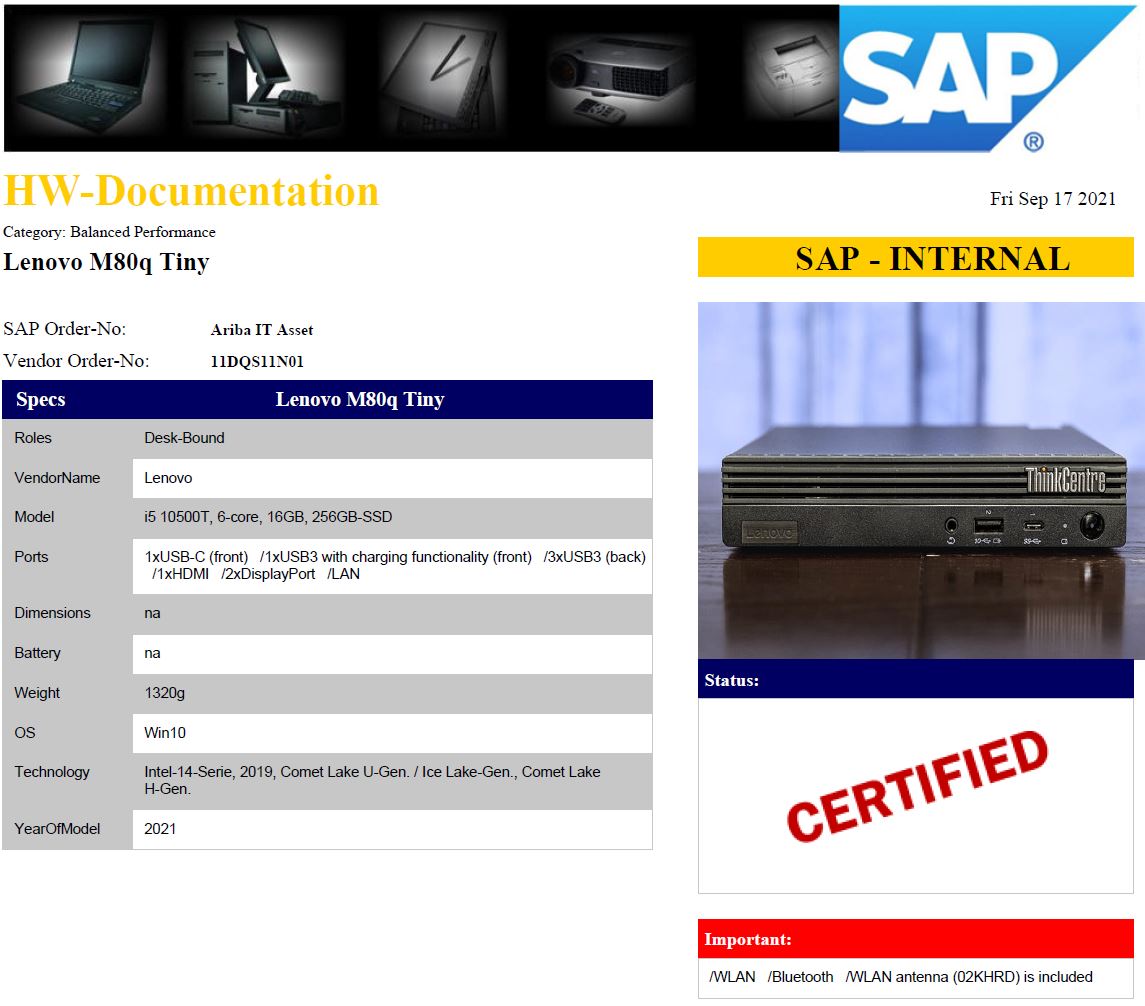The width and height of the screenshot is (1145, 1006).
Task: Click the desktop computer image in banner
Action: coord(264,77)
